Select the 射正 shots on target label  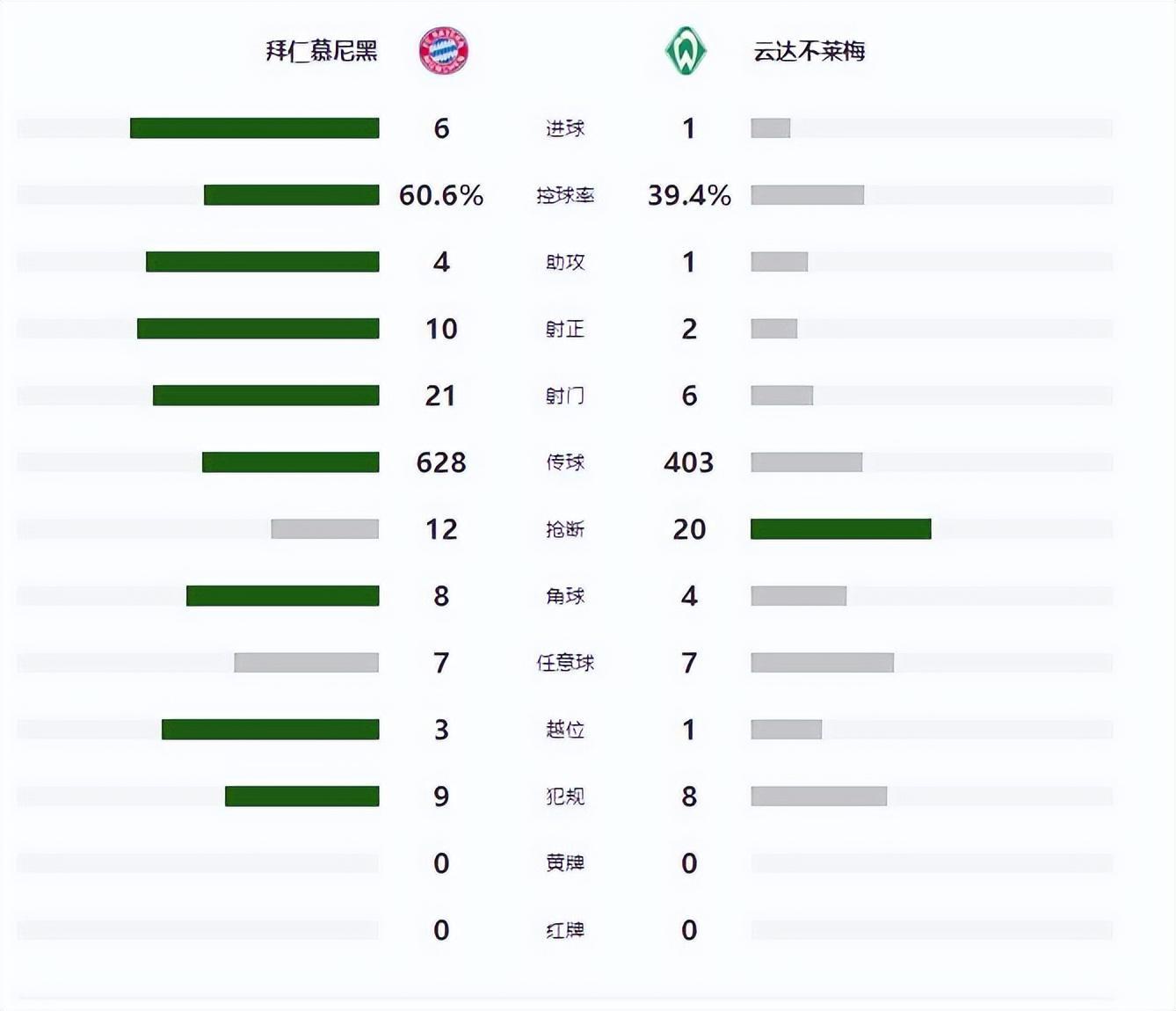565,329
